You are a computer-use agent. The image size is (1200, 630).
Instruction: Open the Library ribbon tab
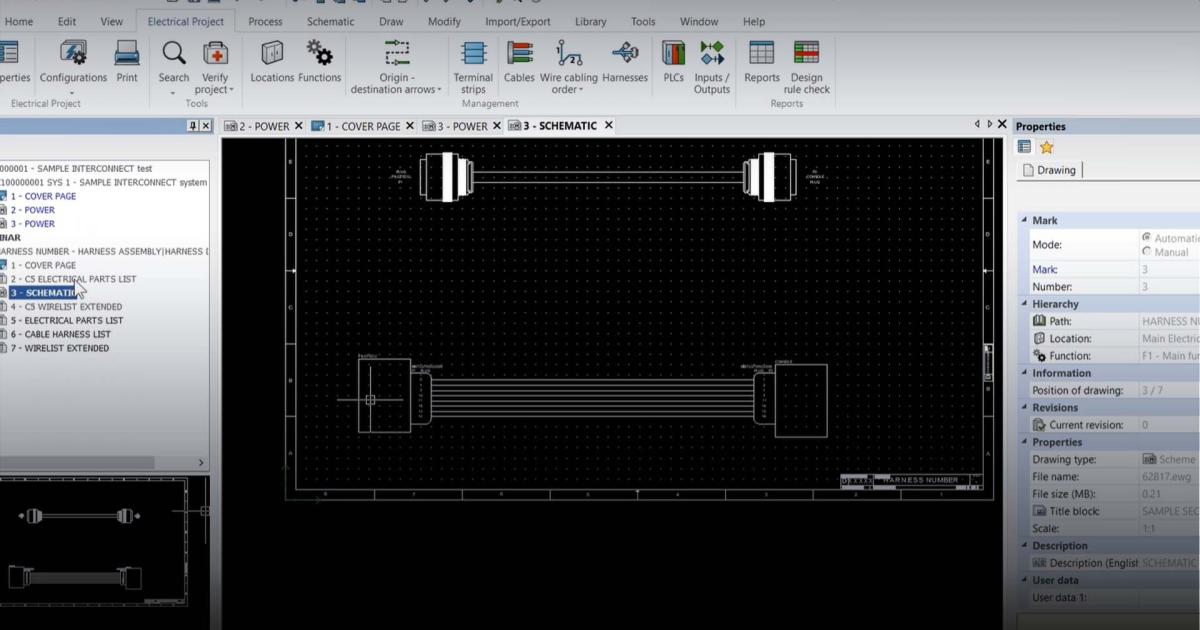pos(590,21)
